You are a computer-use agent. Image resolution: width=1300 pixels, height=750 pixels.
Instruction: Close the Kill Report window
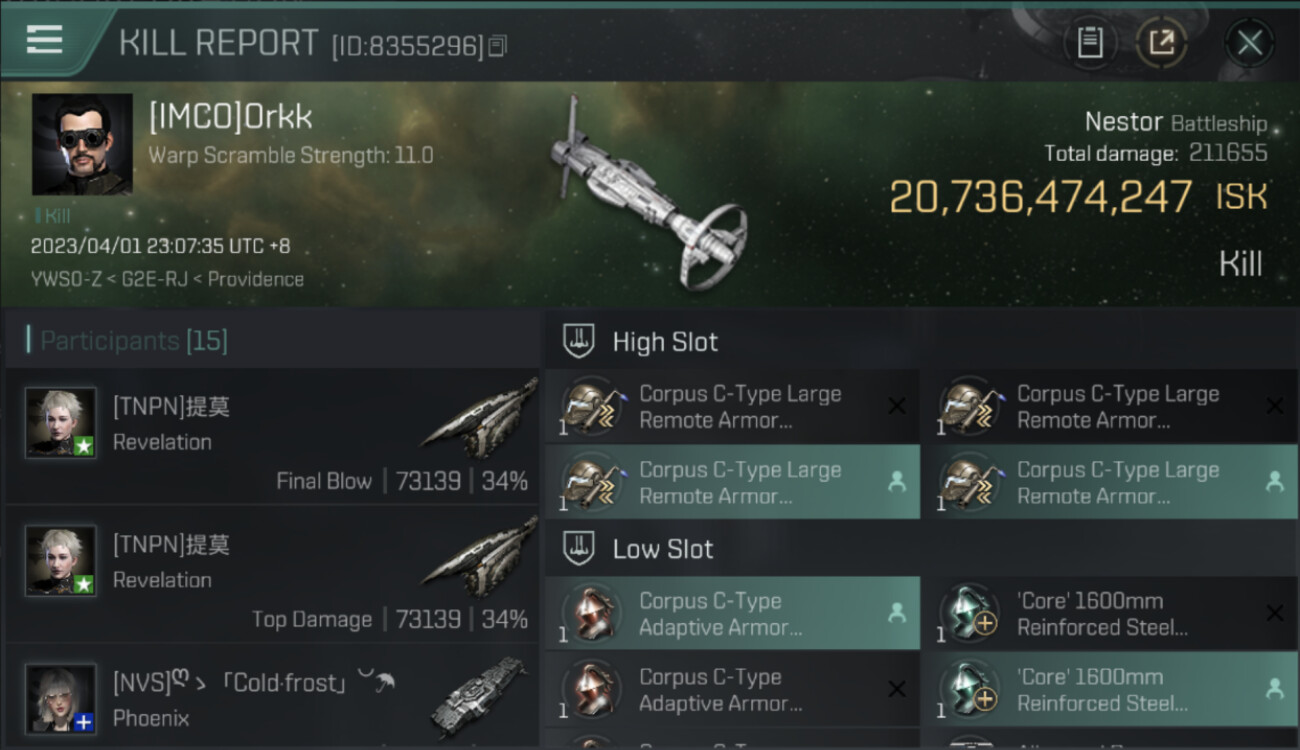point(1249,43)
